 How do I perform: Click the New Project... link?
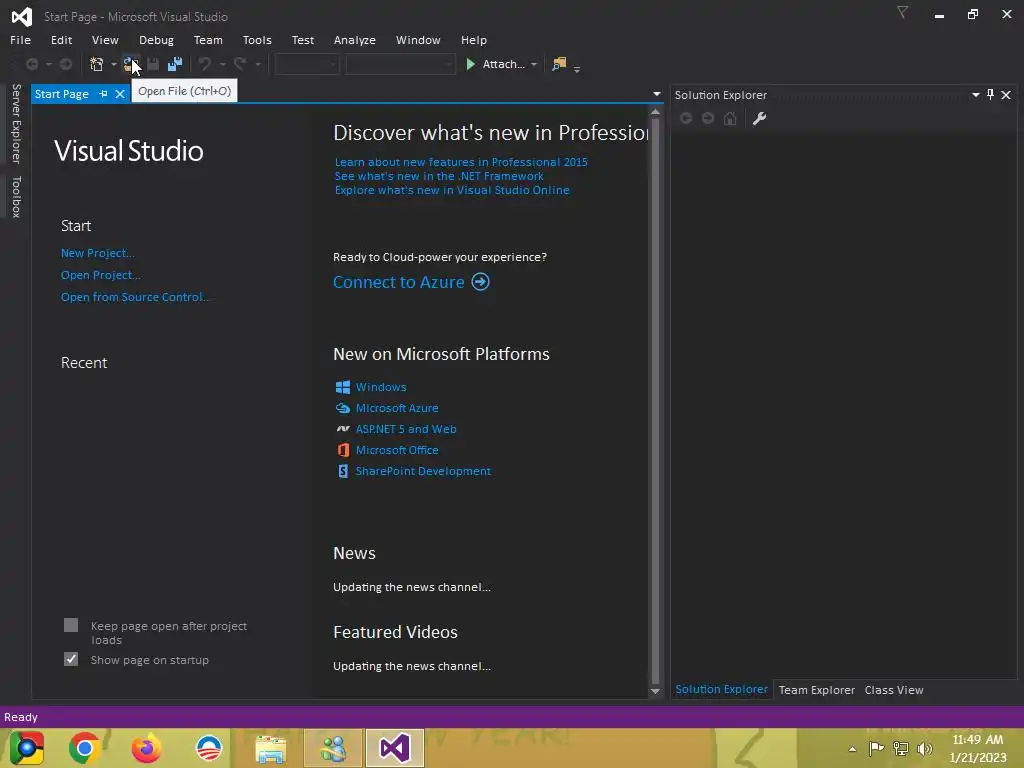pos(97,253)
